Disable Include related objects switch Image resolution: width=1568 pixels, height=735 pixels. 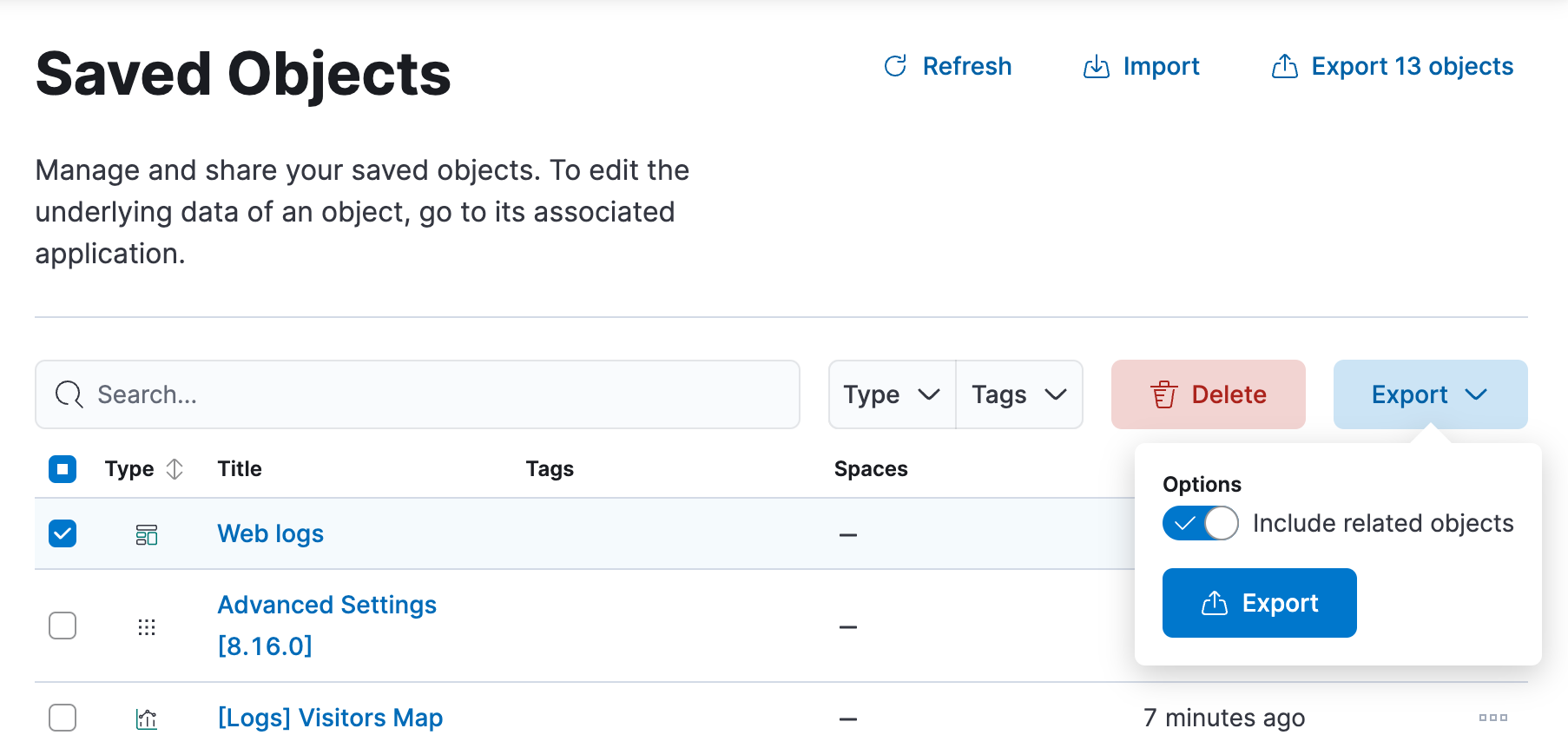(1200, 523)
